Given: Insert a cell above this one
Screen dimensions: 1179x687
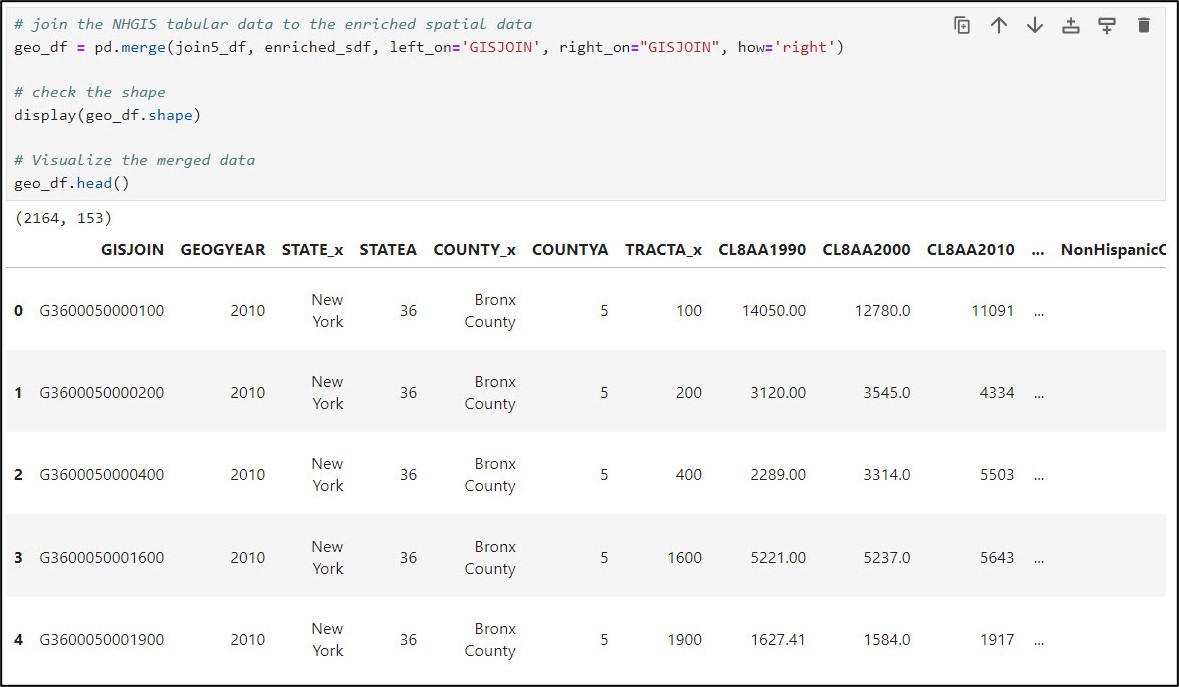Looking at the screenshot, I should pyautogui.click(x=1071, y=26).
